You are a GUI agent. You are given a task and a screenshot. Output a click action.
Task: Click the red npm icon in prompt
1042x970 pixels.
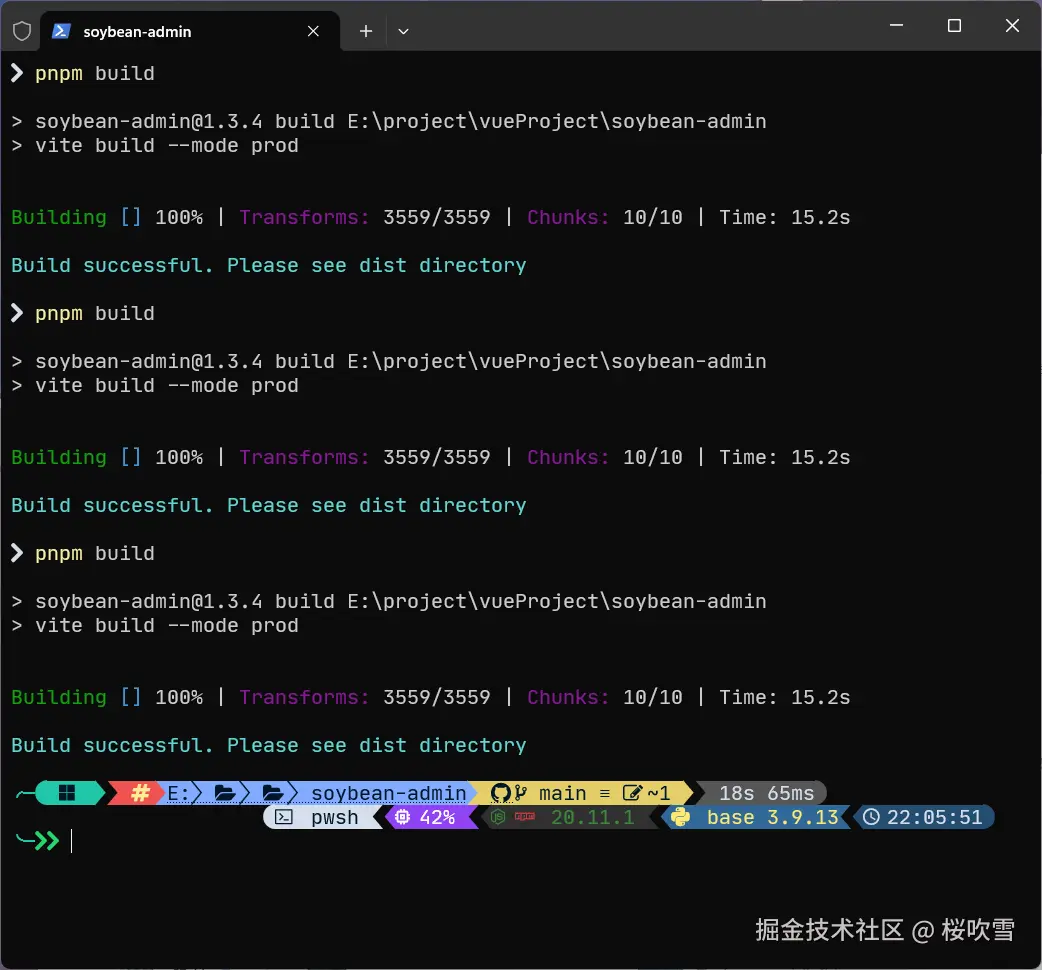click(525, 817)
